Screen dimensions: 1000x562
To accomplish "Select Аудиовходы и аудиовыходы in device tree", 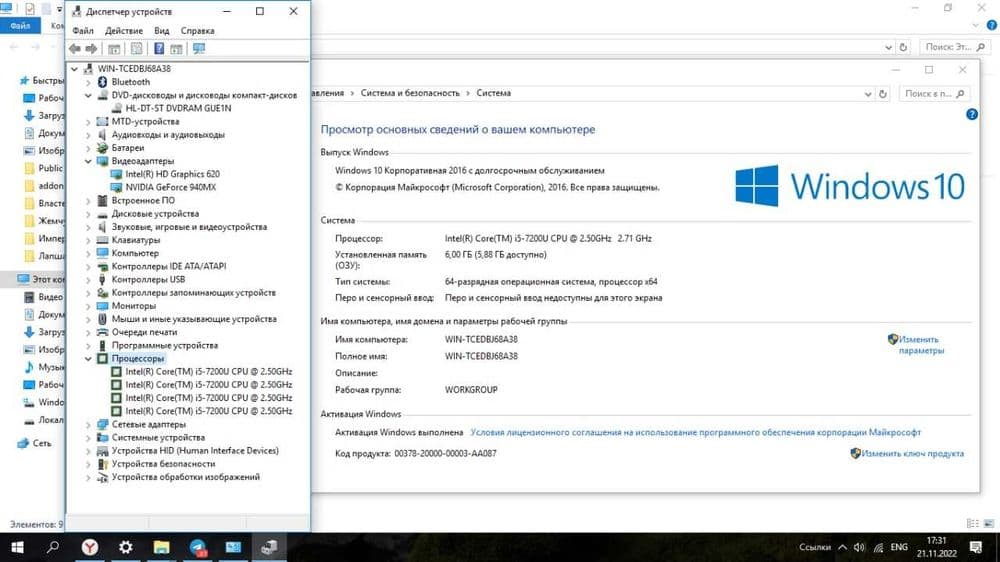I will pyautogui.click(x=168, y=135).
